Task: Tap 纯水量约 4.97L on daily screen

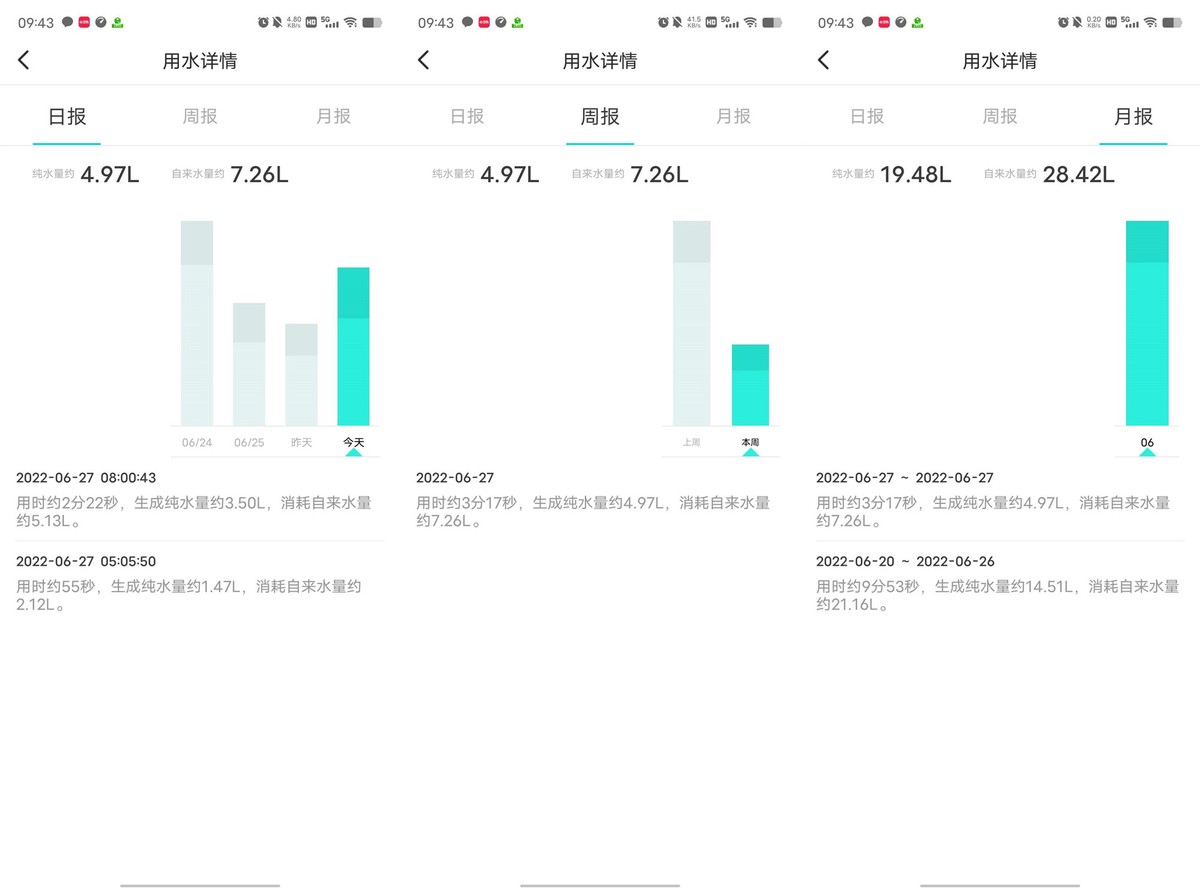Action: tap(86, 174)
